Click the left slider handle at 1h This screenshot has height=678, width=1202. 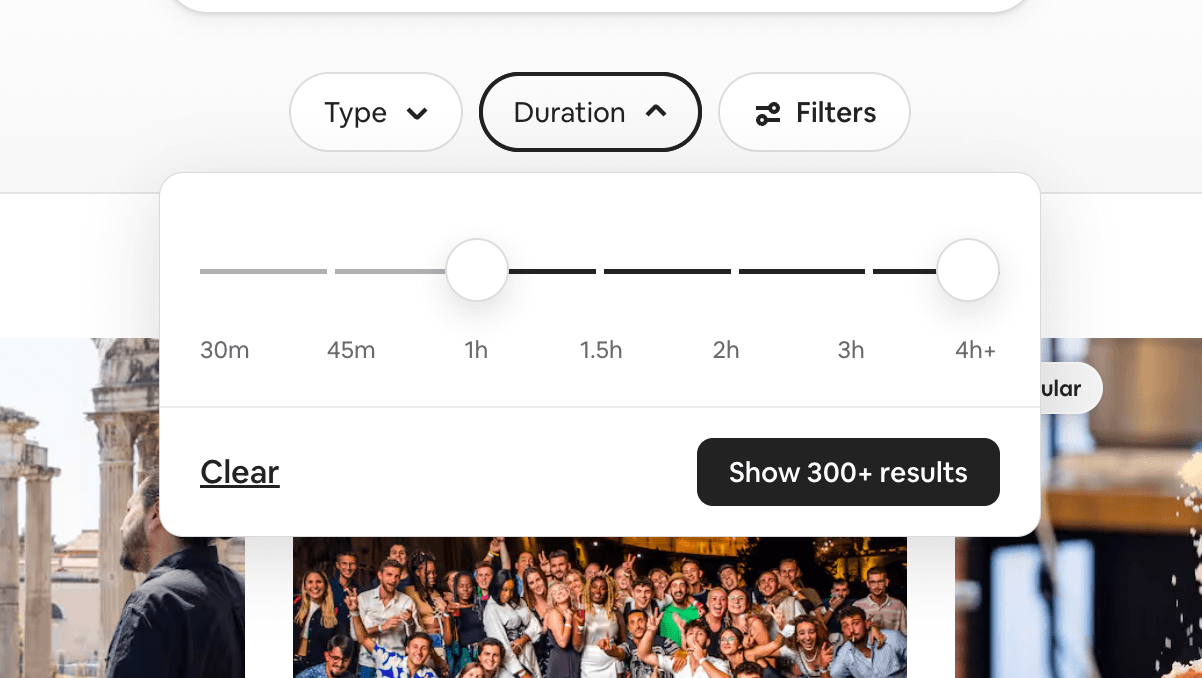(477, 270)
